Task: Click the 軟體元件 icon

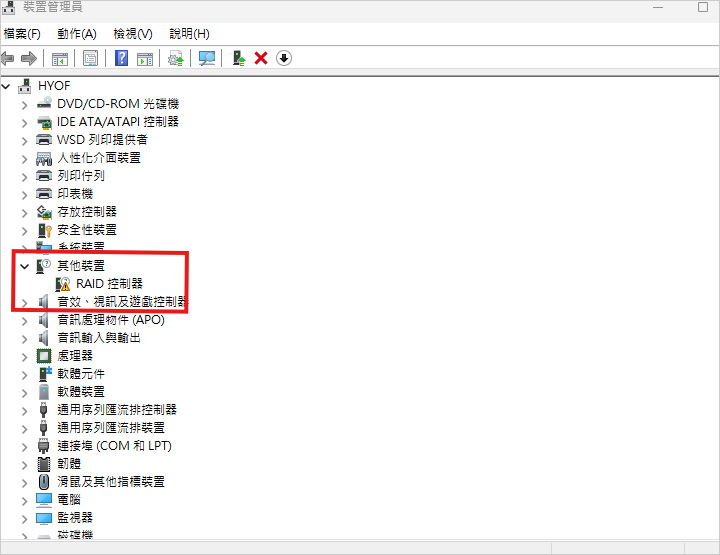Action: [45, 374]
